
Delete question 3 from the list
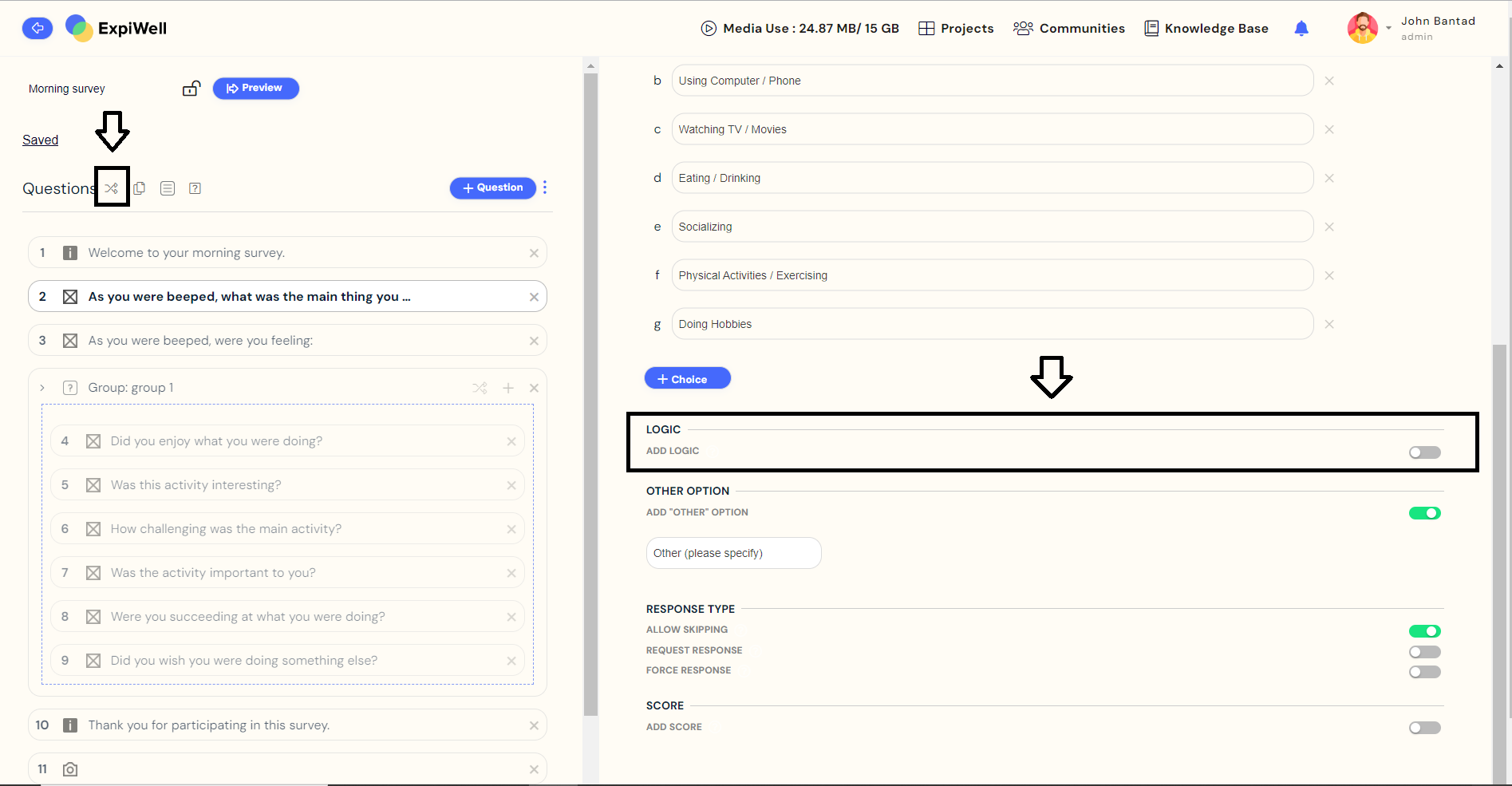pyautogui.click(x=534, y=341)
